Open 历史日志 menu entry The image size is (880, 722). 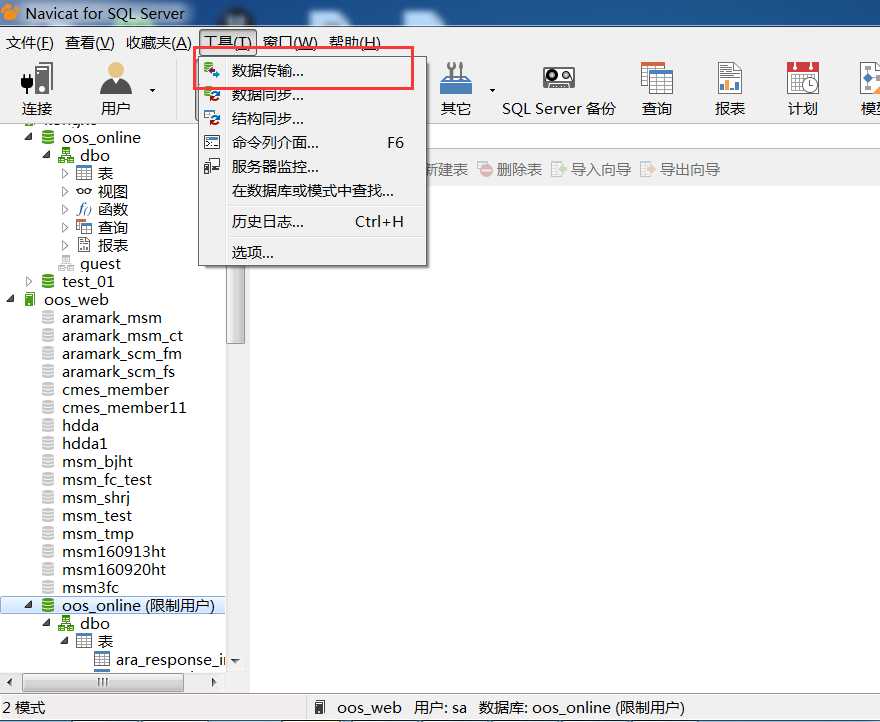(313, 222)
